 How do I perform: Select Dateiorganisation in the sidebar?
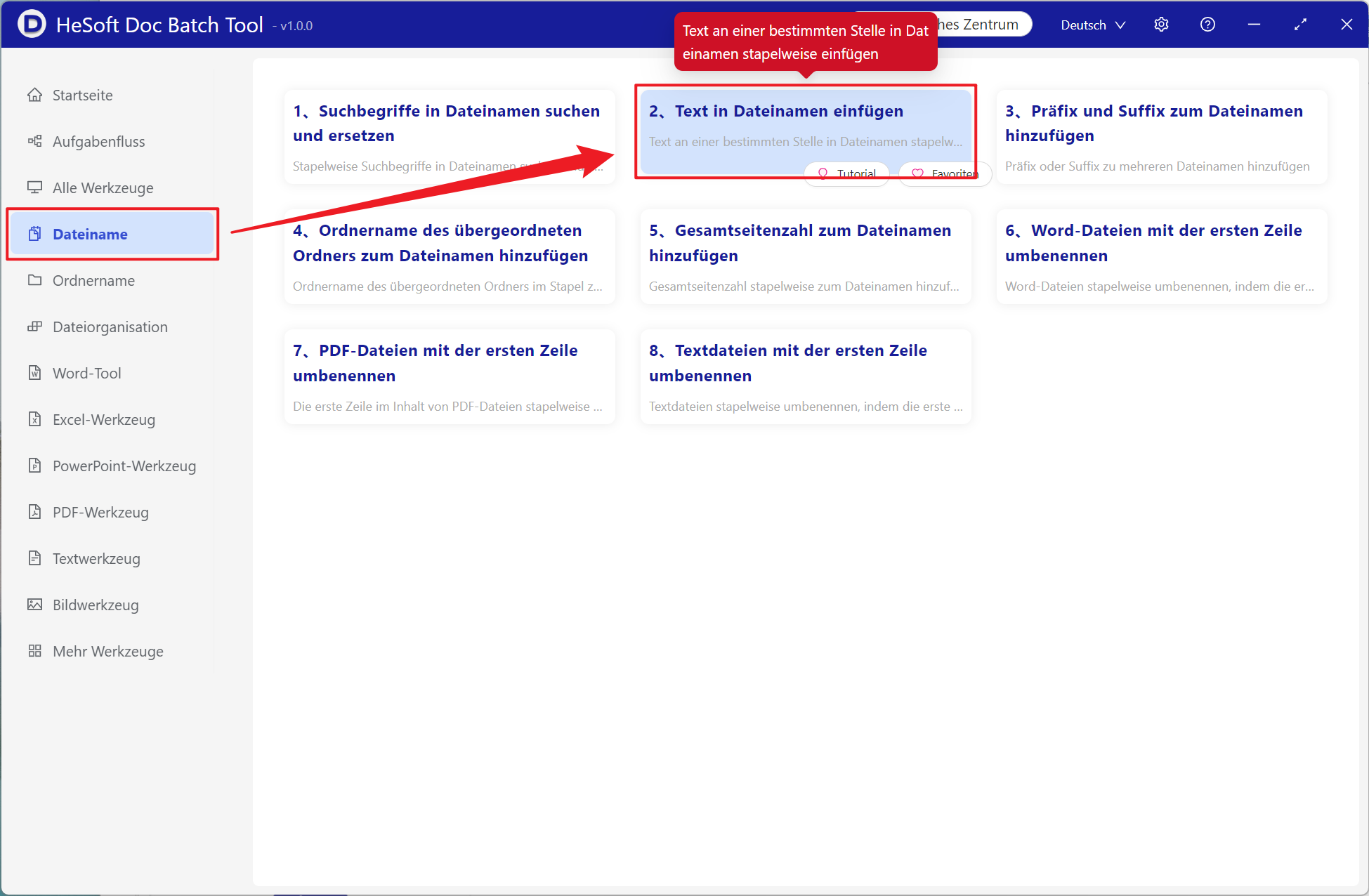(112, 327)
